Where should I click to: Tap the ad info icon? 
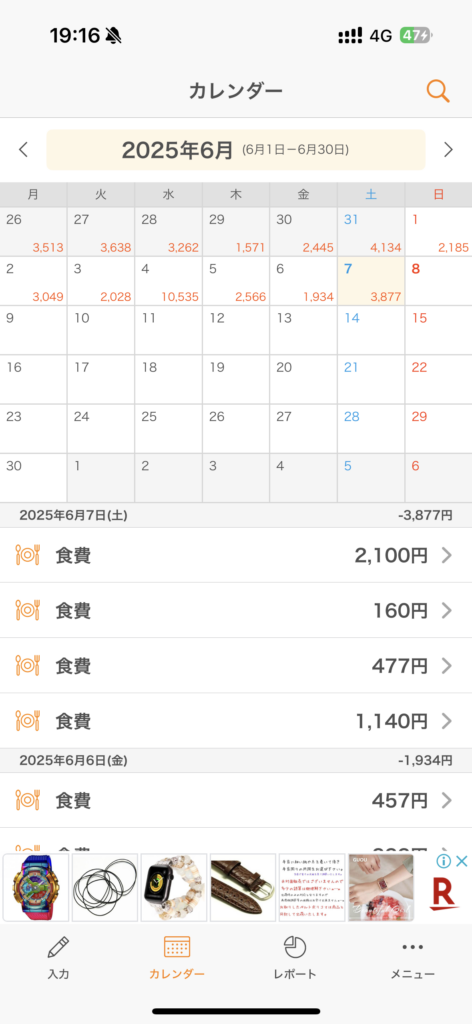coord(443,861)
